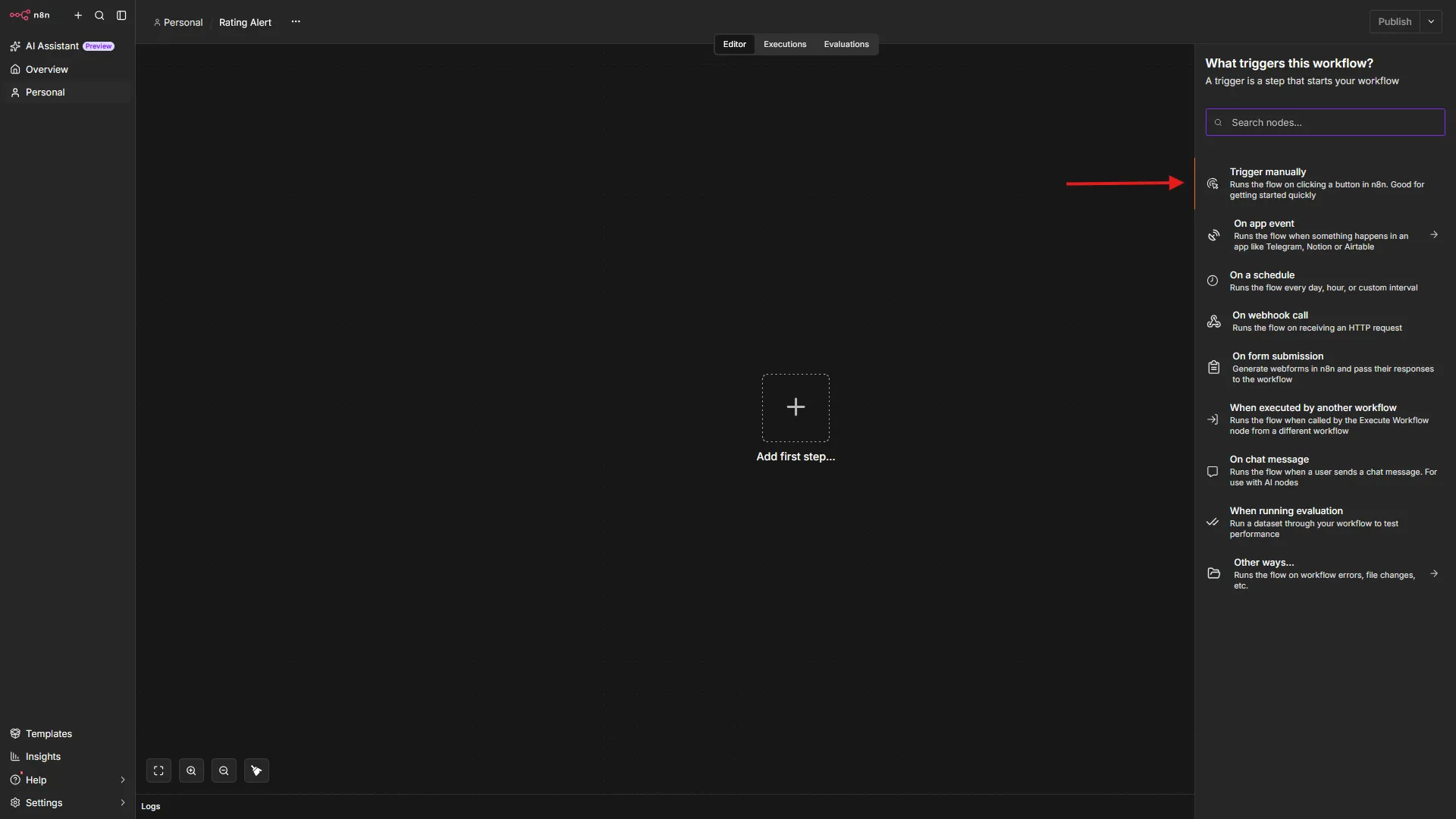This screenshot has width=1456, height=819.
Task: Switch to the Editor tab
Action: 734,44
